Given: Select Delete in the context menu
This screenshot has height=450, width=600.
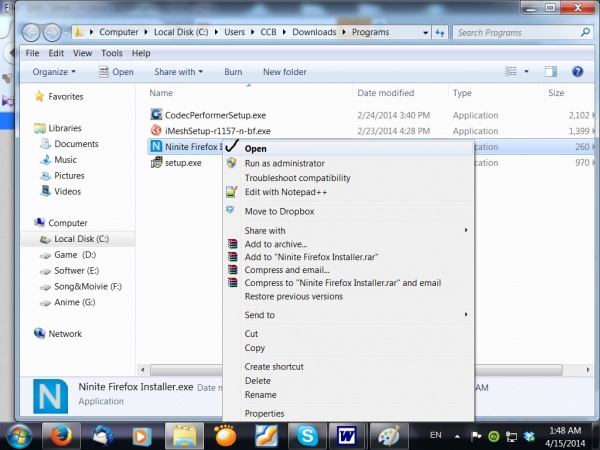Looking at the screenshot, I should click(348, 381).
